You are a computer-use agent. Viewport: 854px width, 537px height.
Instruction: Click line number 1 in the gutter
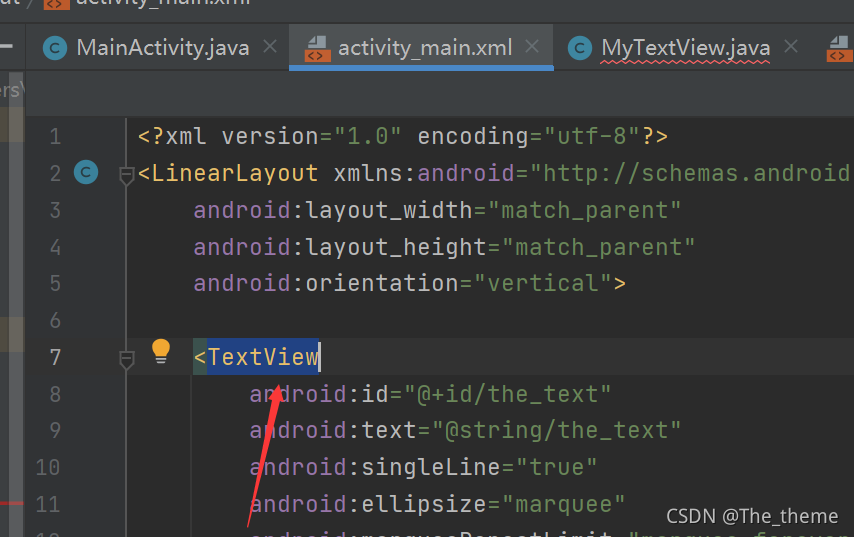click(55, 136)
